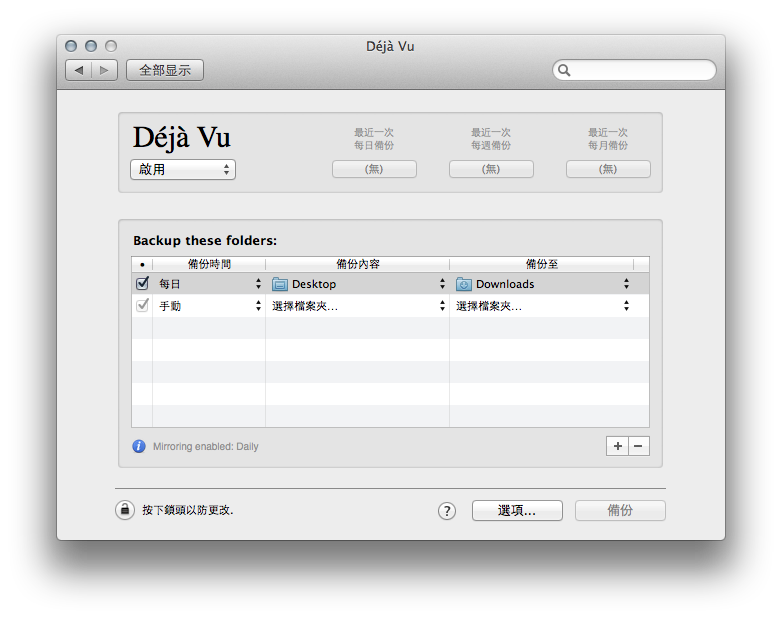This screenshot has height=619, width=782.
Task: Click the 按下鎖頭以防更改 label
Action: click(x=188, y=510)
